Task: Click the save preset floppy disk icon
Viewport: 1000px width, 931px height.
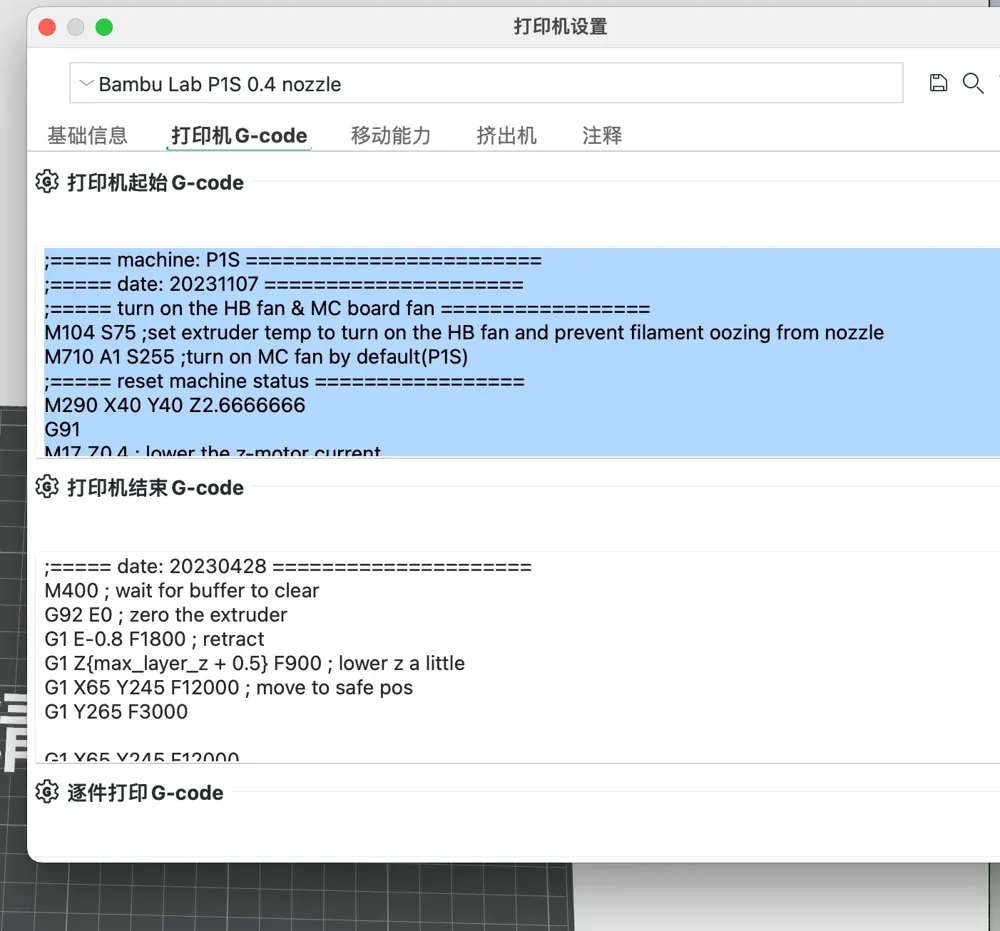Action: tap(938, 83)
